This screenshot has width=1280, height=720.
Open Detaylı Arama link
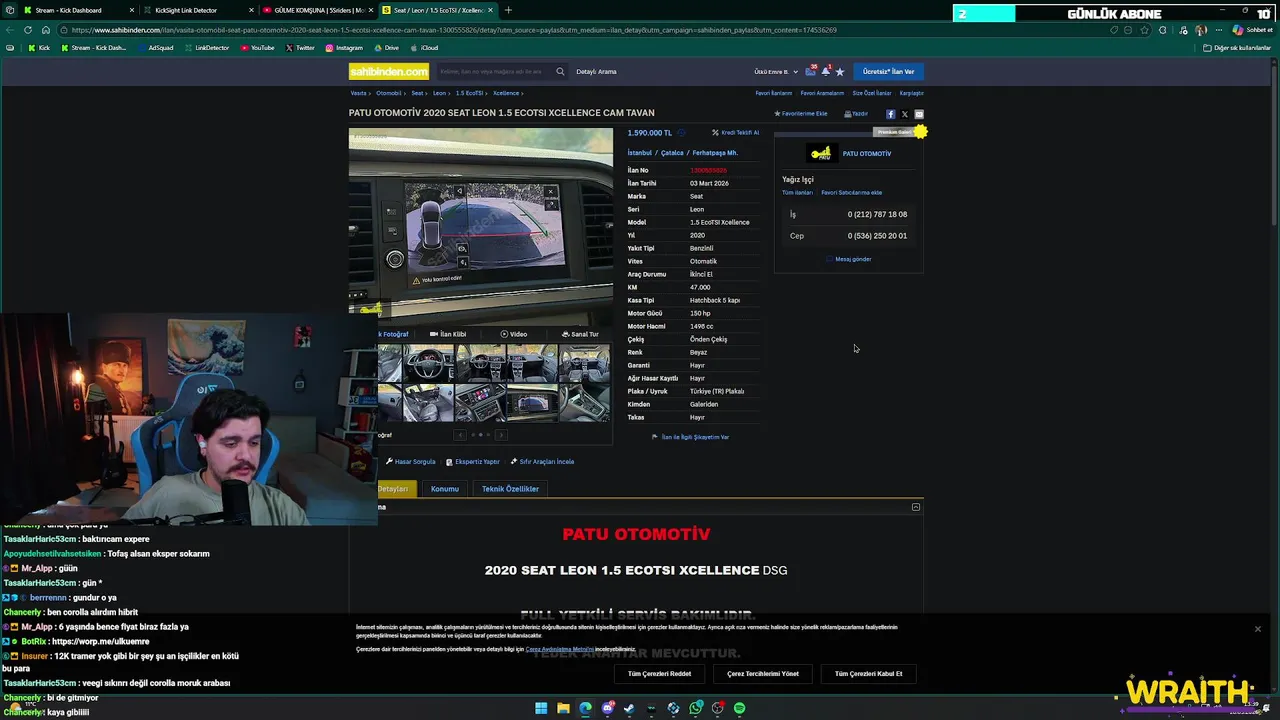tap(596, 71)
